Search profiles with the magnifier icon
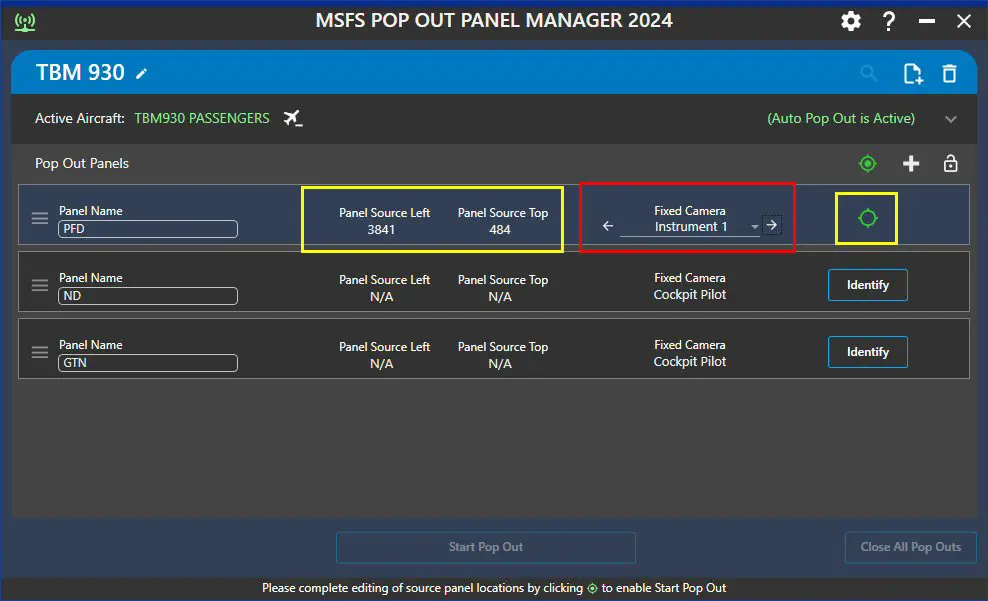 click(869, 73)
